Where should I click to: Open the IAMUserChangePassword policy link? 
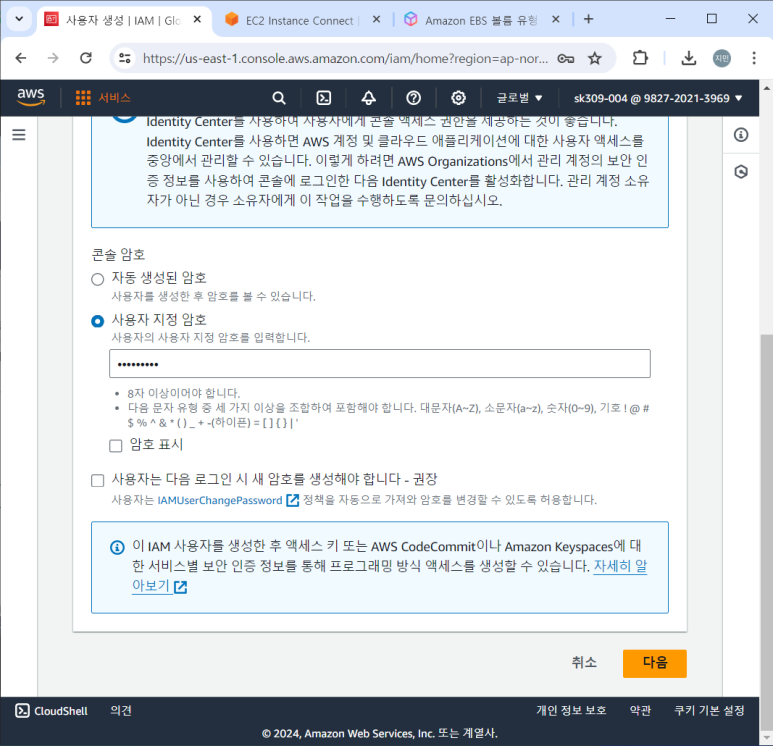220,500
